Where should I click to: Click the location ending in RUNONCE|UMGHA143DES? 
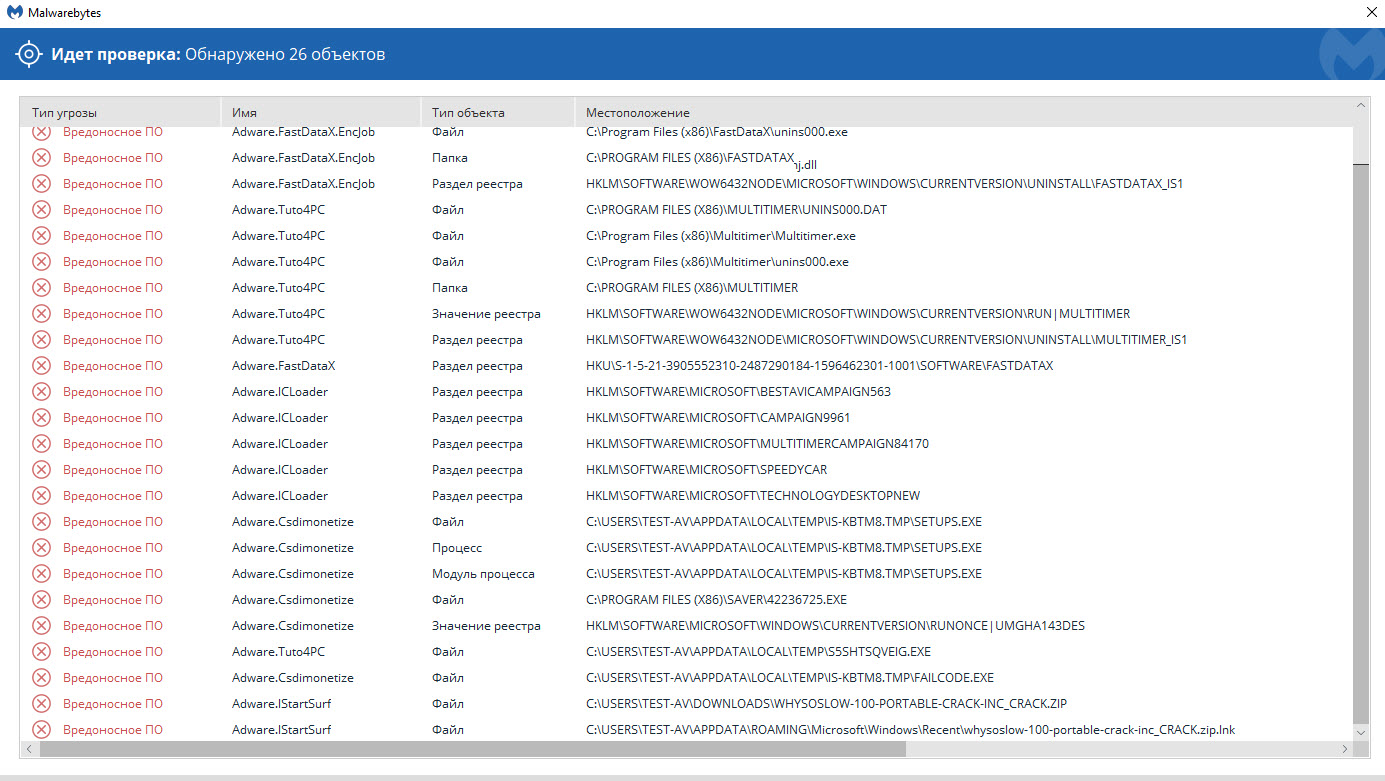tap(835, 626)
